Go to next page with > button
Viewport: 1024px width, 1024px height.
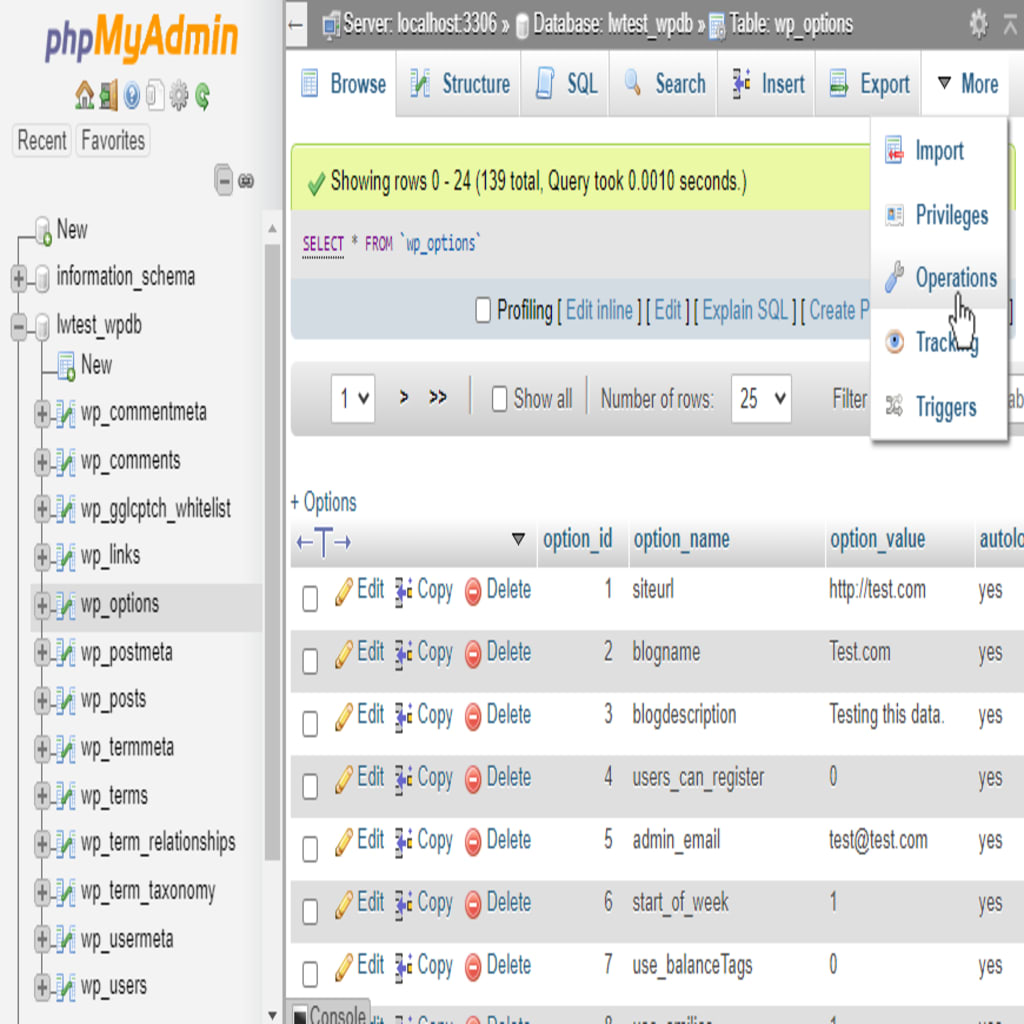[404, 397]
